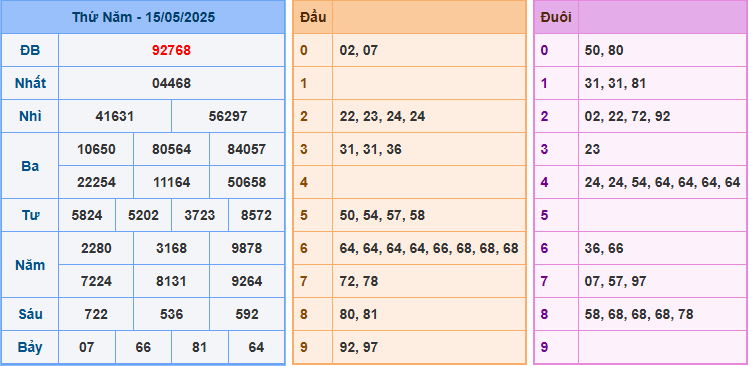Click the Ba number 50658
This screenshot has height=366, width=749.
click(247, 182)
